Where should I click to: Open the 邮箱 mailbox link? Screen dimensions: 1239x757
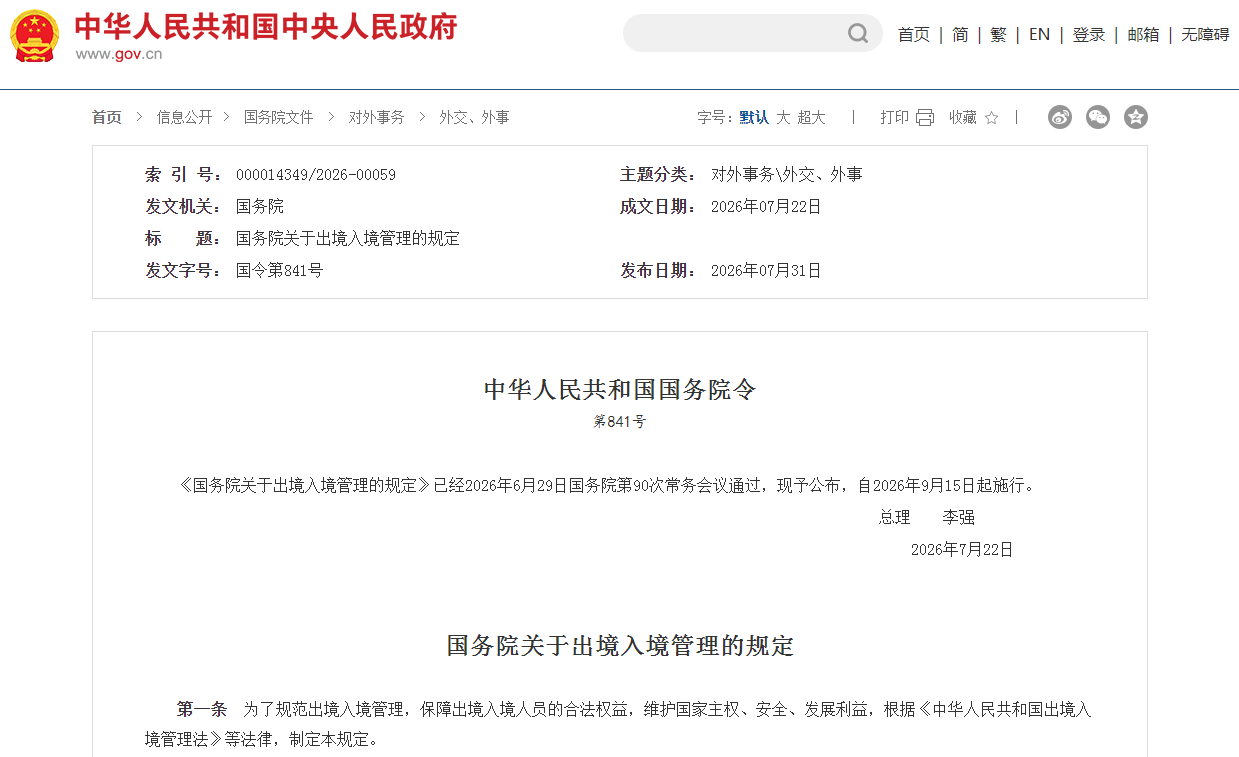click(1143, 35)
